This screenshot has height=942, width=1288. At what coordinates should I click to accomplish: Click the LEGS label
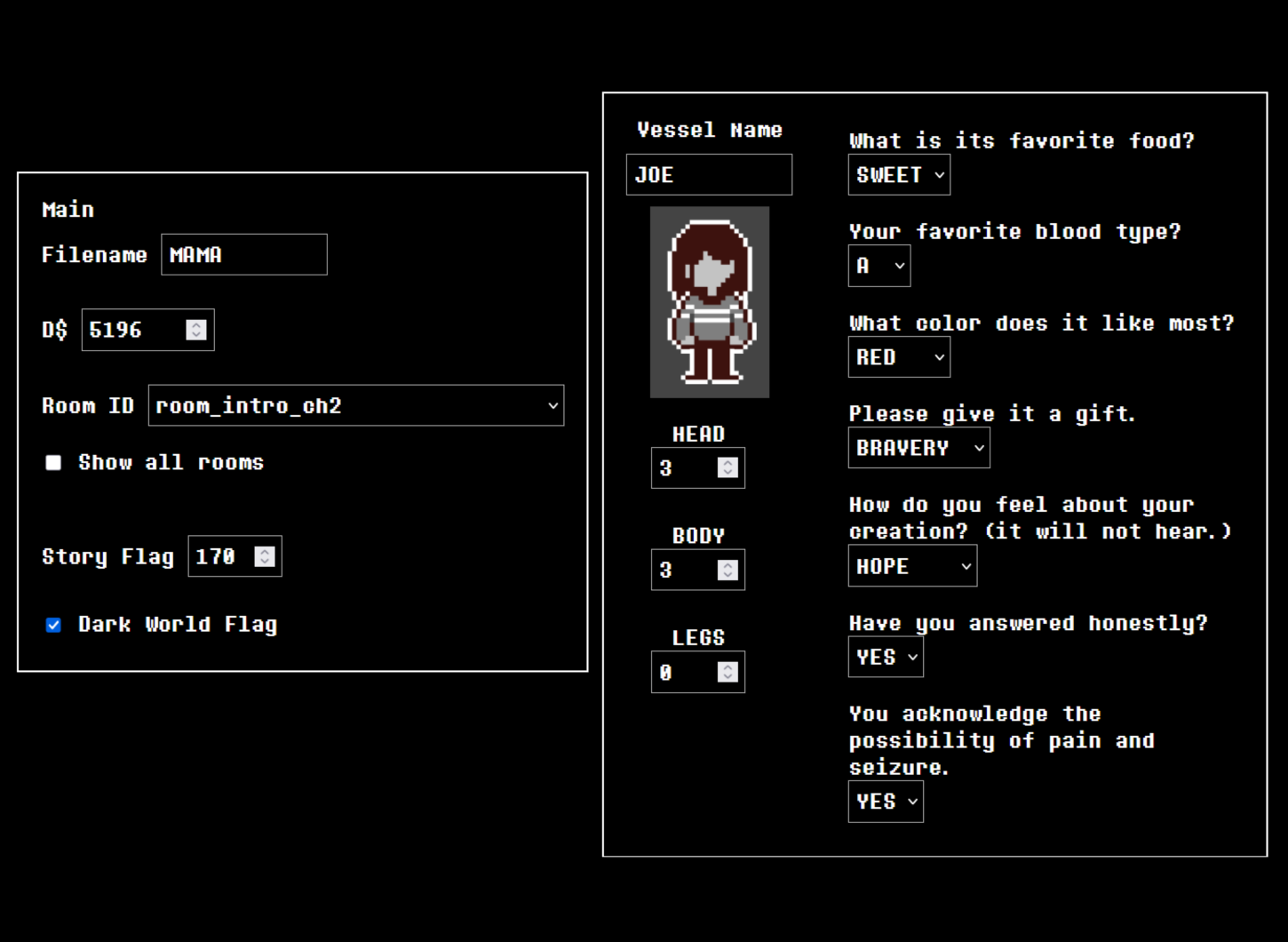[698, 637]
